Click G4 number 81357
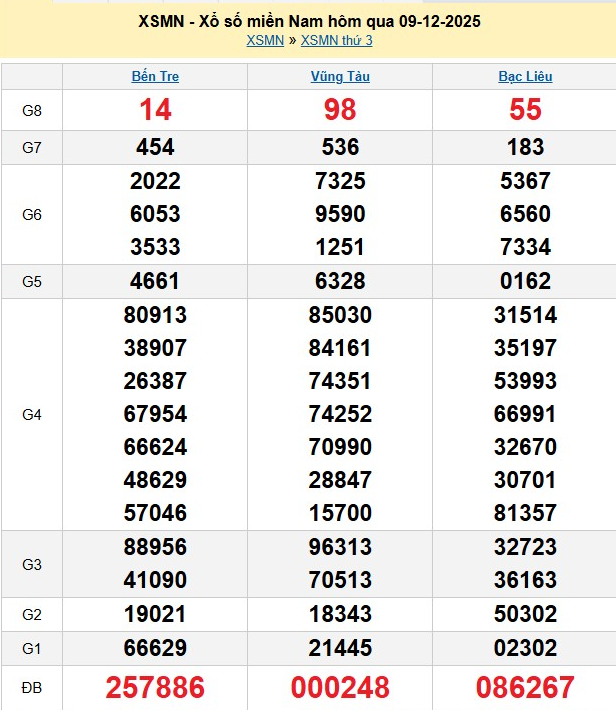The width and height of the screenshot is (616, 710). click(525, 513)
